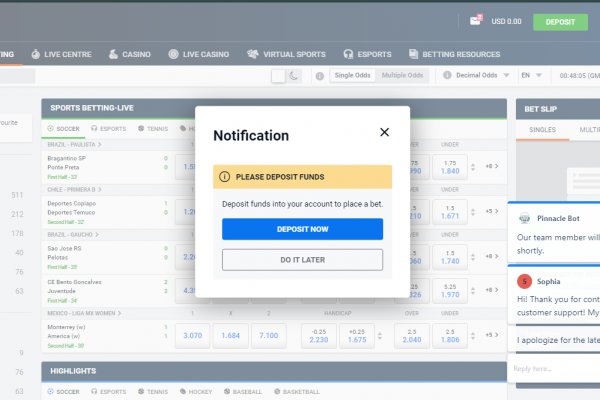Image resolution: width=600 pixels, height=400 pixels.
Task: Open Betting Resources page
Action: click(459, 54)
